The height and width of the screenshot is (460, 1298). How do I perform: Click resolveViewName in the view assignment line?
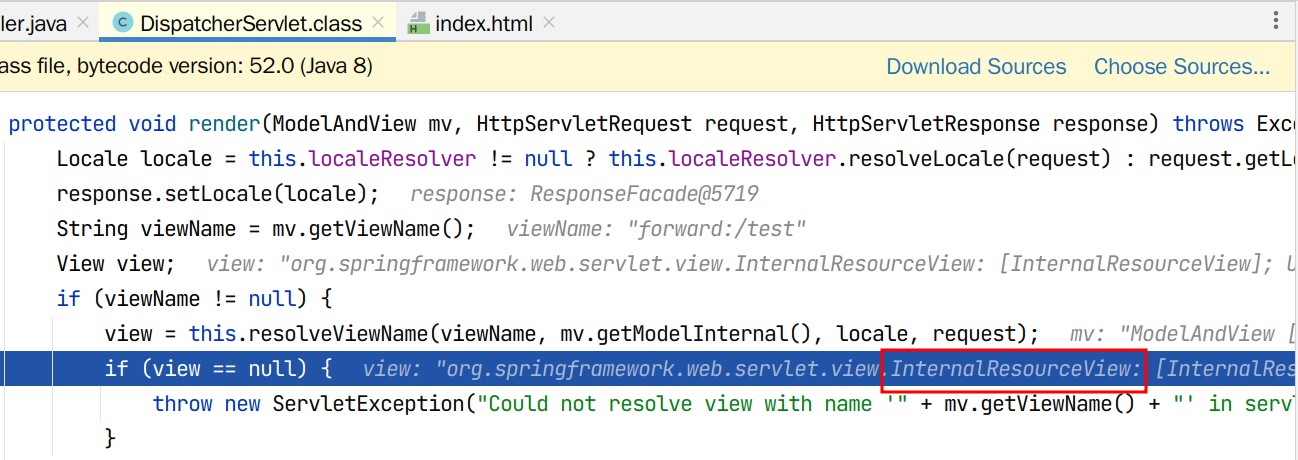point(345,334)
